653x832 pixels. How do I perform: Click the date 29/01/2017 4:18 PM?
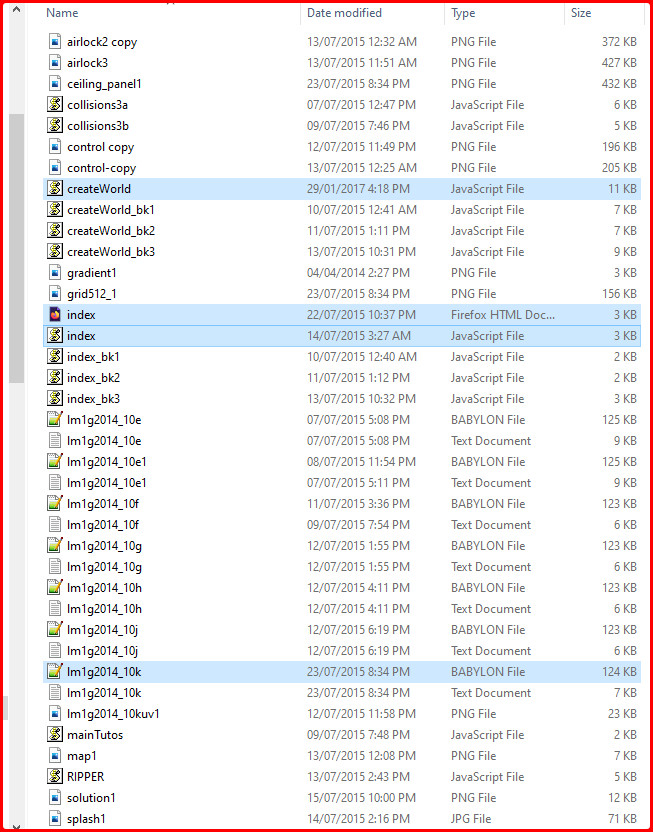361,189
